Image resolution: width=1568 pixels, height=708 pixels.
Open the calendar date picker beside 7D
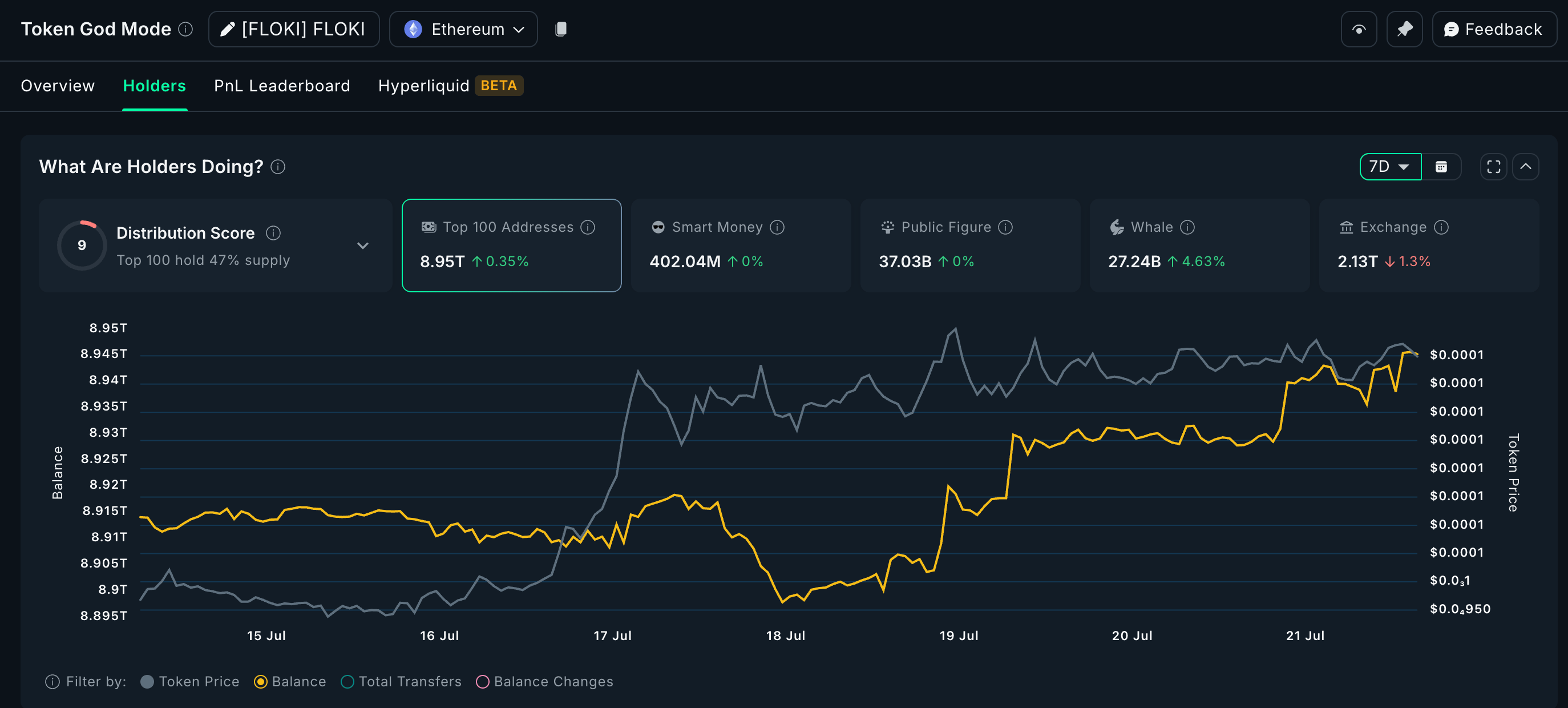(x=1441, y=166)
